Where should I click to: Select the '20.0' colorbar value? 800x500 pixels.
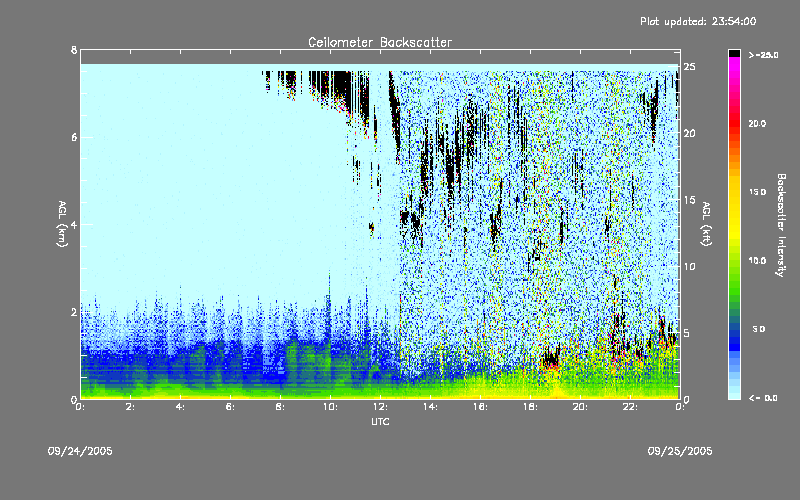click(x=757, y=124)
